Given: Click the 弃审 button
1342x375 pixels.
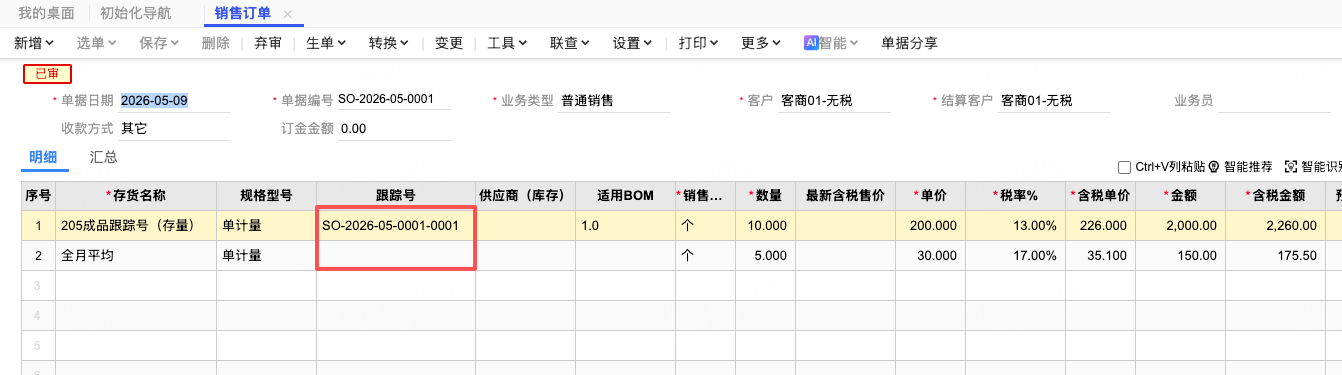Looking at the screenshot, I should click(268, 43).
